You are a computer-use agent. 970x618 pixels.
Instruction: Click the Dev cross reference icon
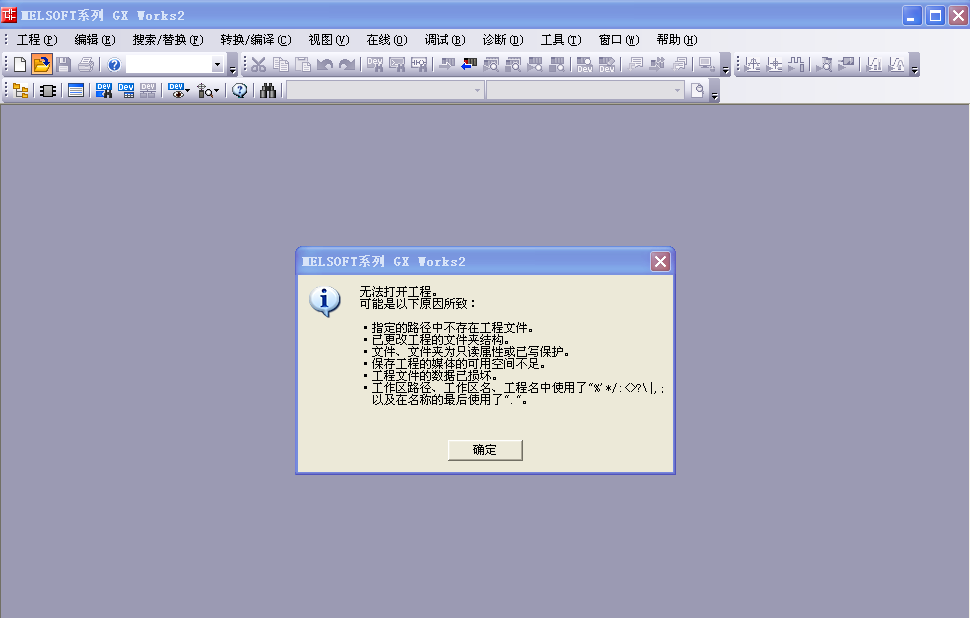click(x=103, y=91)
